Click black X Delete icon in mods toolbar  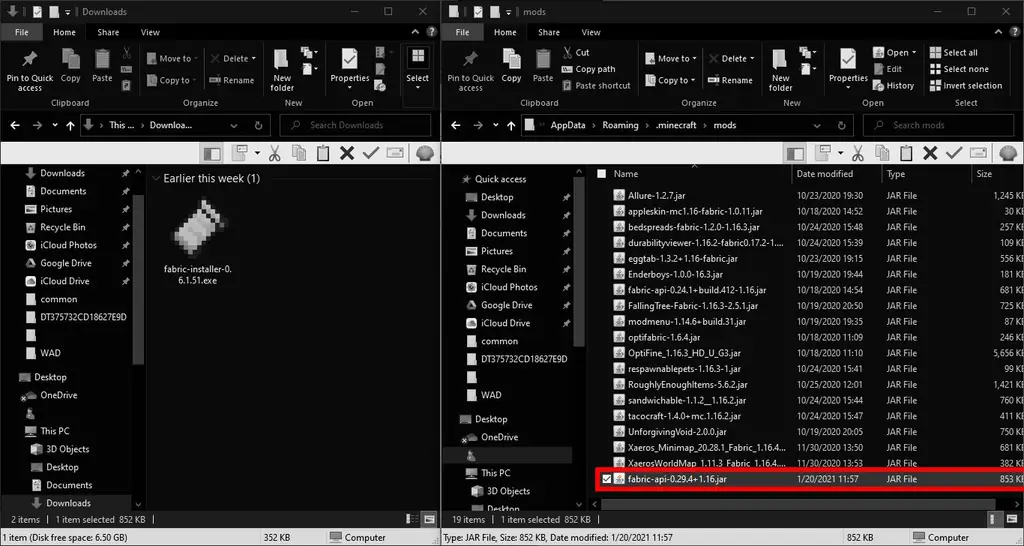pos(931,153)
